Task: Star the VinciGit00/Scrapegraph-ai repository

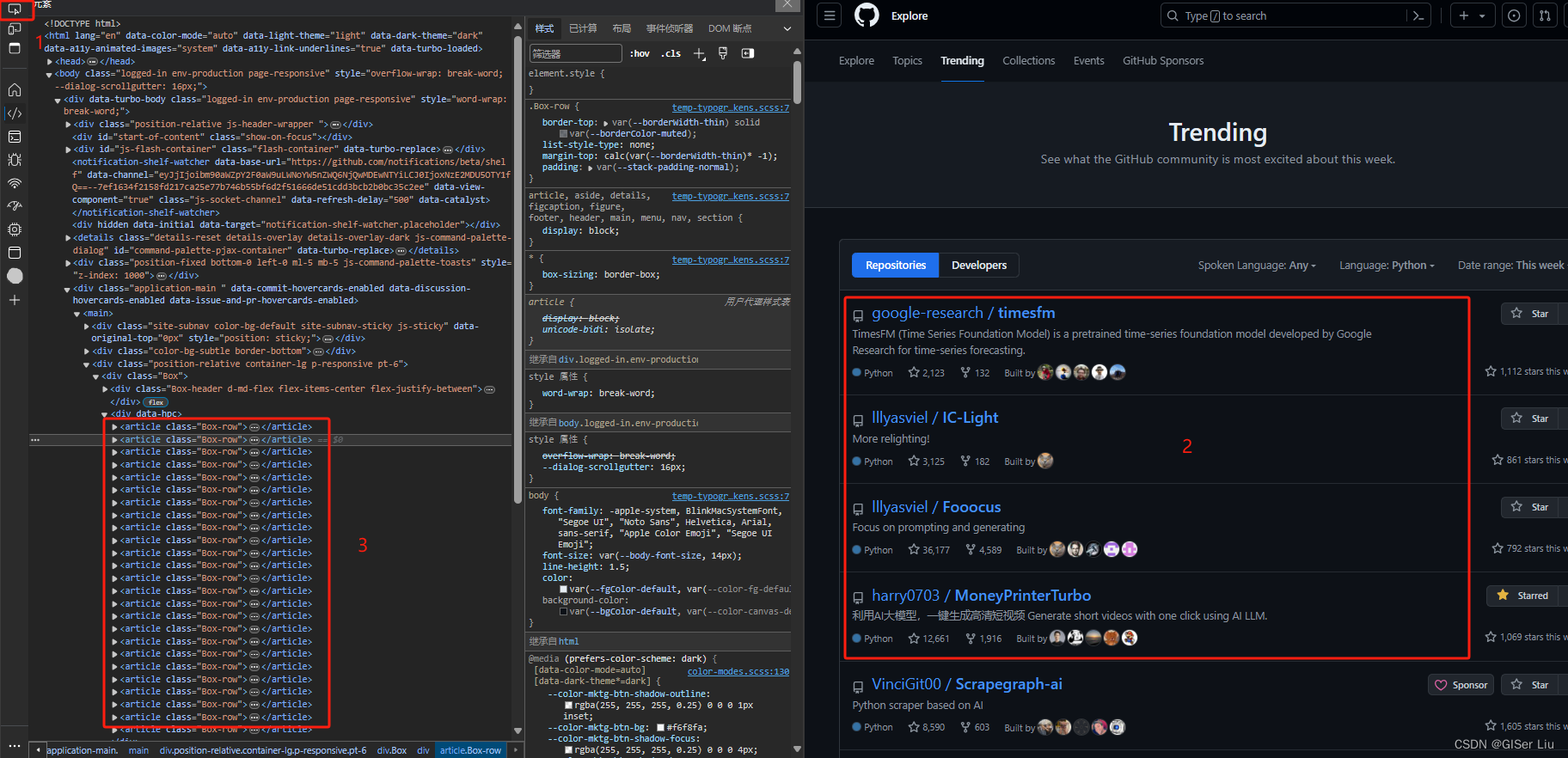Action: coord(1531,685)
